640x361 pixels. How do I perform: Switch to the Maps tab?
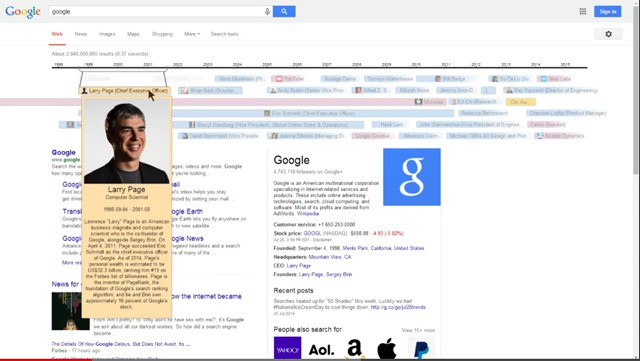pos(133,34)
